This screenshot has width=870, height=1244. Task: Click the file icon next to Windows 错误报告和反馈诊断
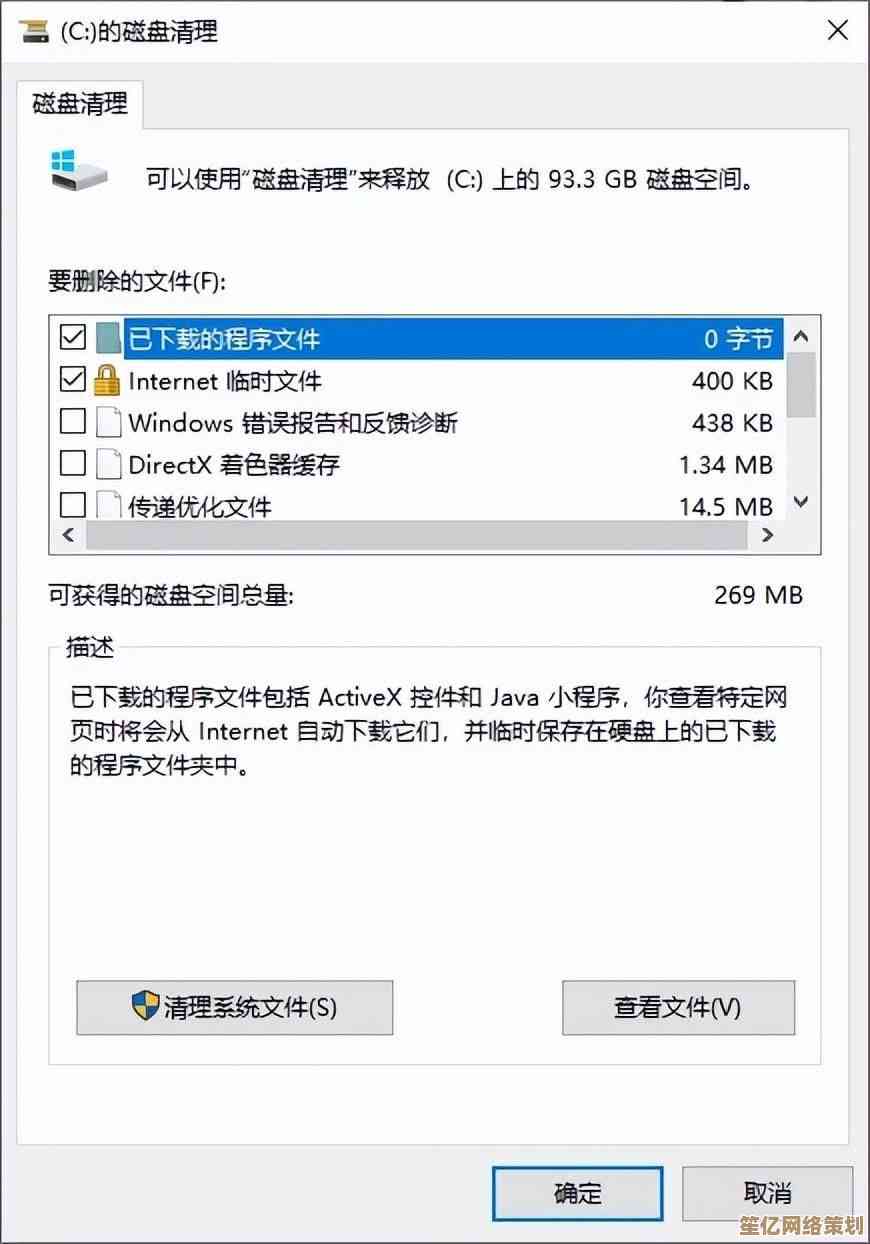[107, 422]
